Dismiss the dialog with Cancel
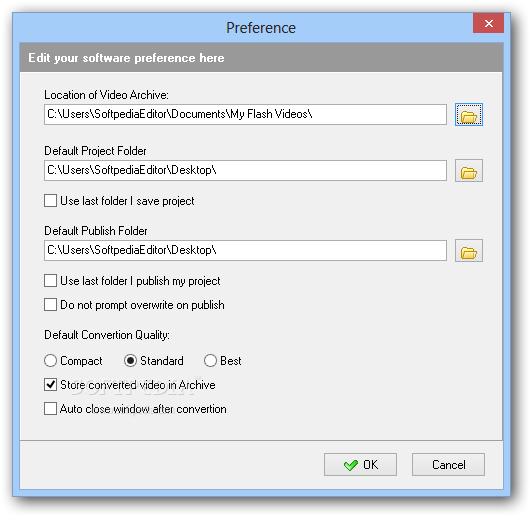Screen dimensions: 531x517 click(448, 465)
